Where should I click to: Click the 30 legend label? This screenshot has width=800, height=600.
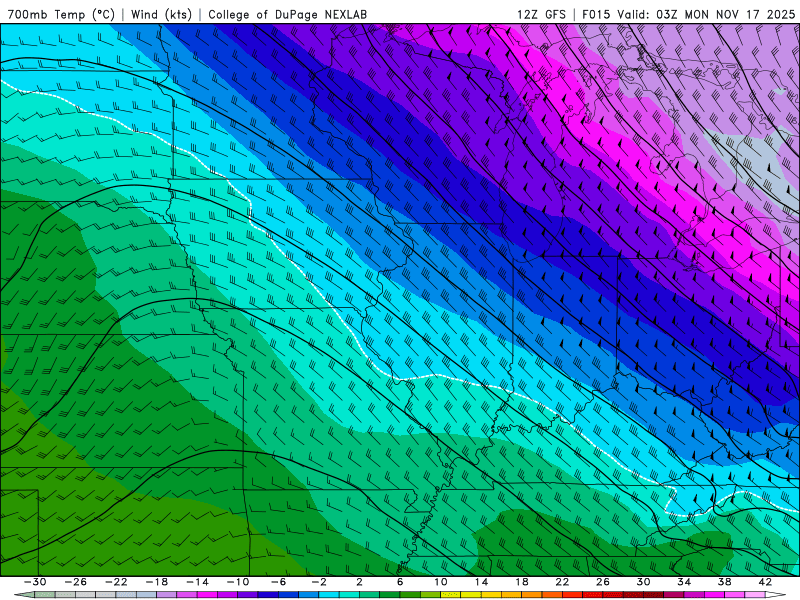click(643, 582)
